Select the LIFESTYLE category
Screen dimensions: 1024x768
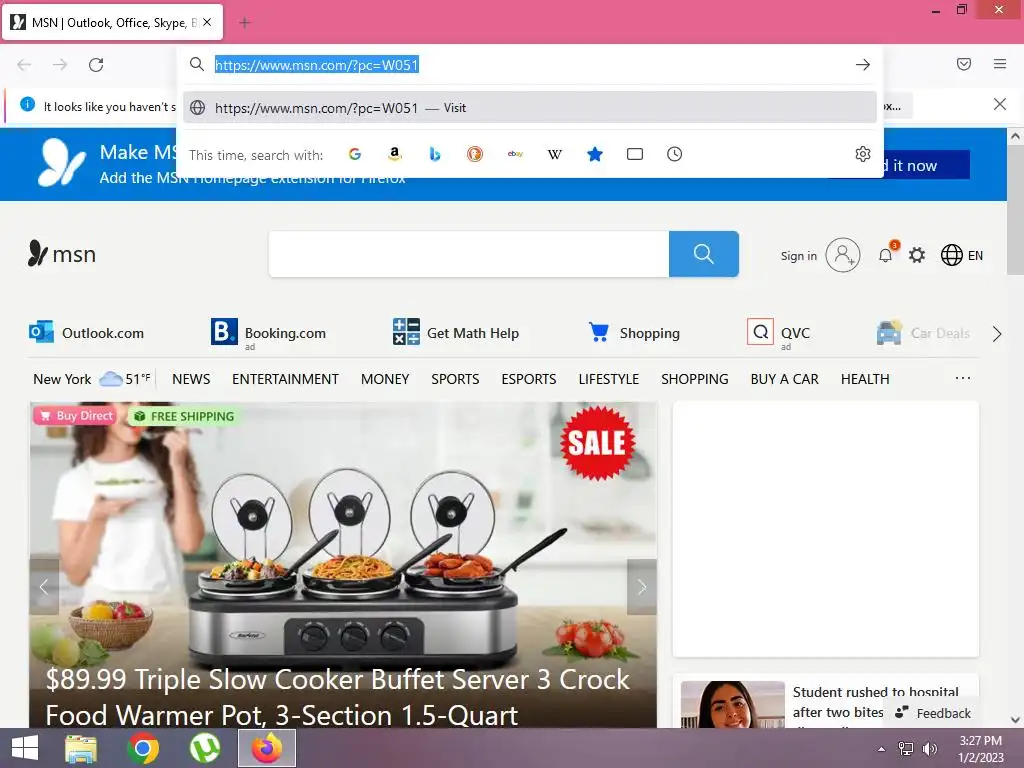coord(609,379)
